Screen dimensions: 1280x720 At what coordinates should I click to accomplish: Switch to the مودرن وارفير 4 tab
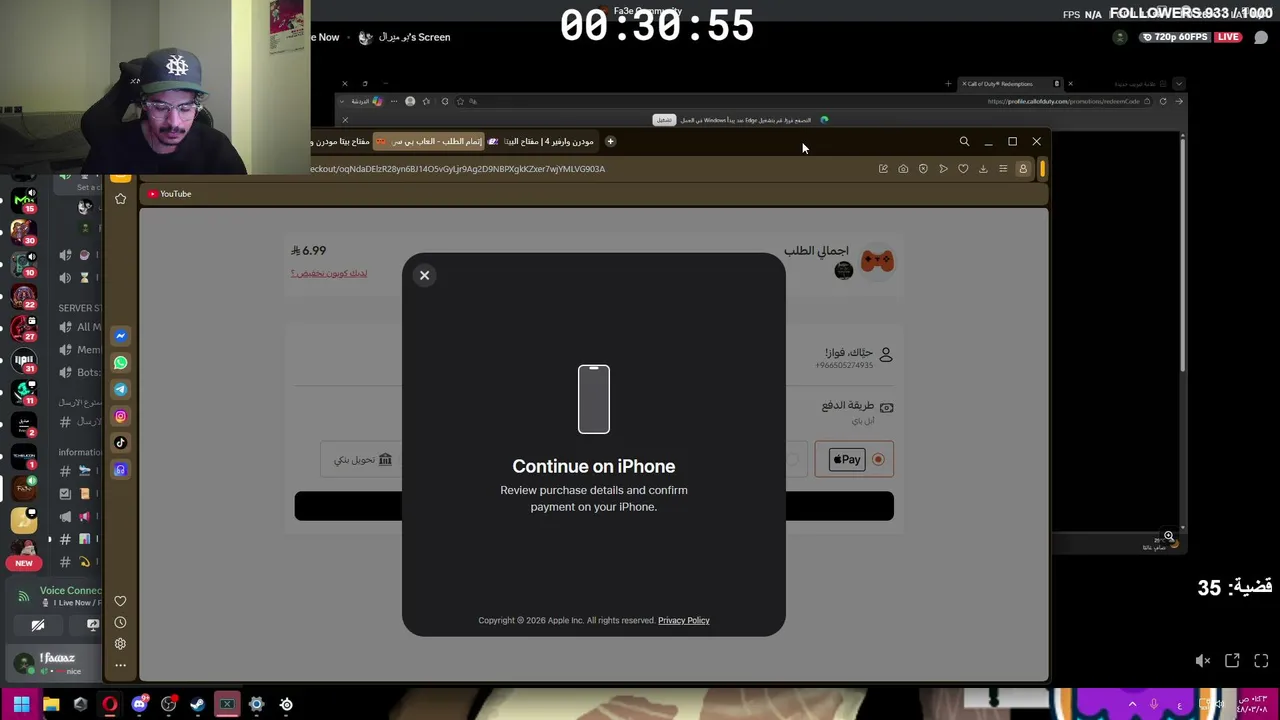pos(540,141)
